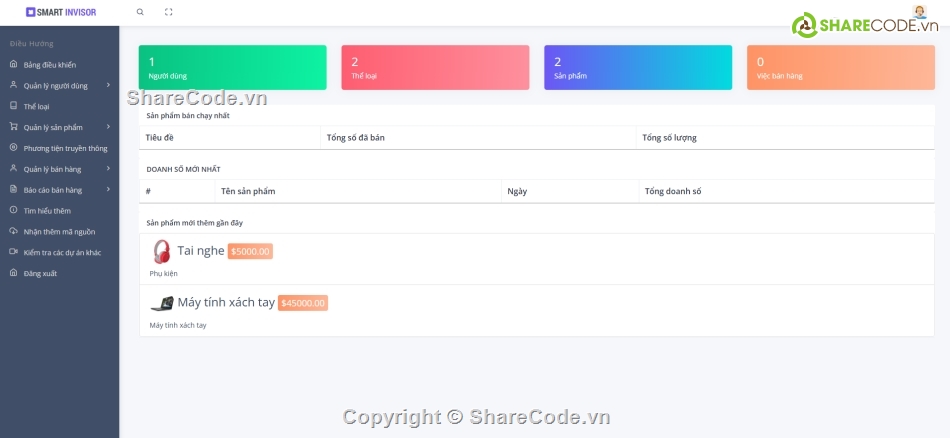Click the Tìm hiểu thêm info icon

(13, 210)
